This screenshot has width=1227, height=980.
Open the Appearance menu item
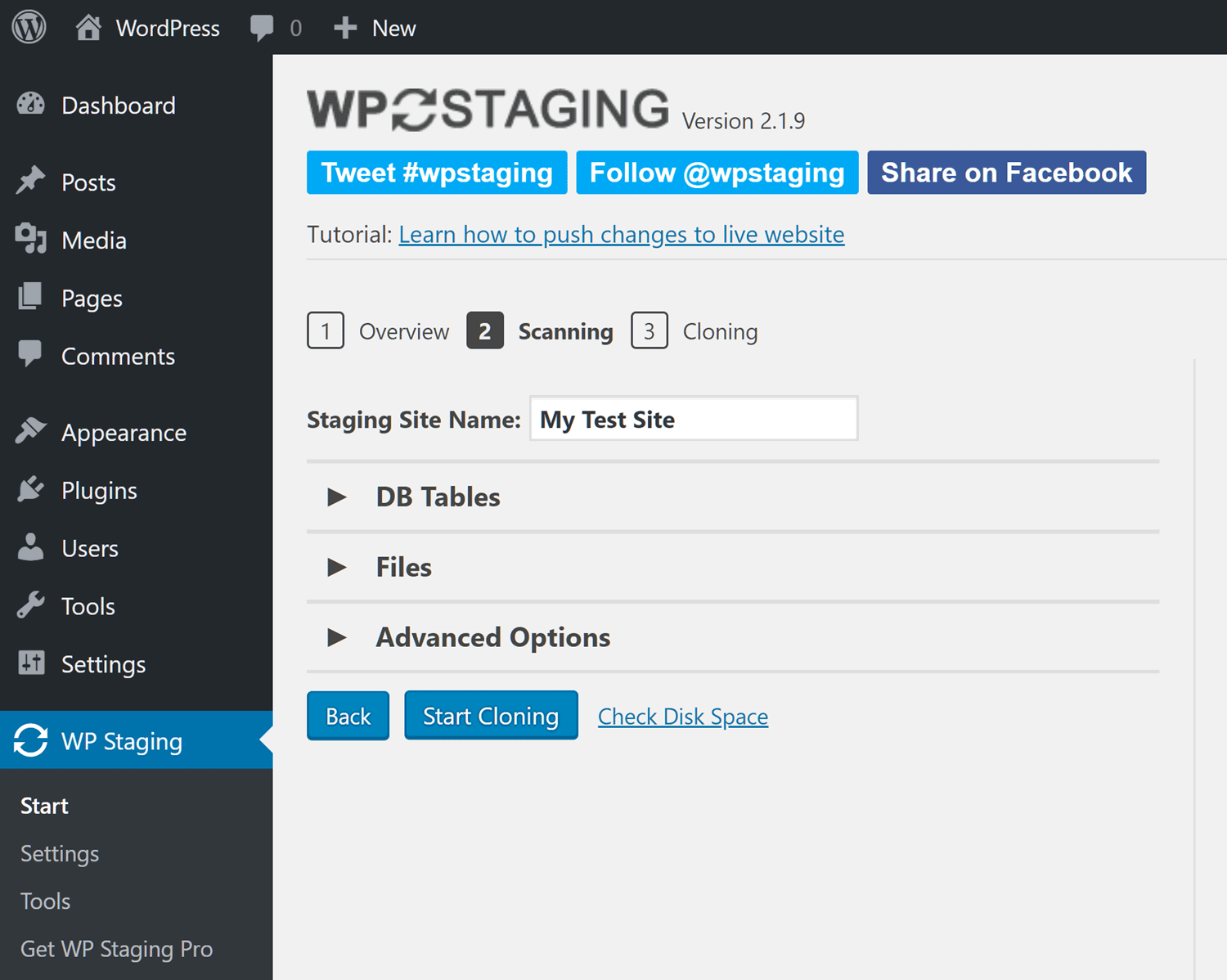click(124, 433)
